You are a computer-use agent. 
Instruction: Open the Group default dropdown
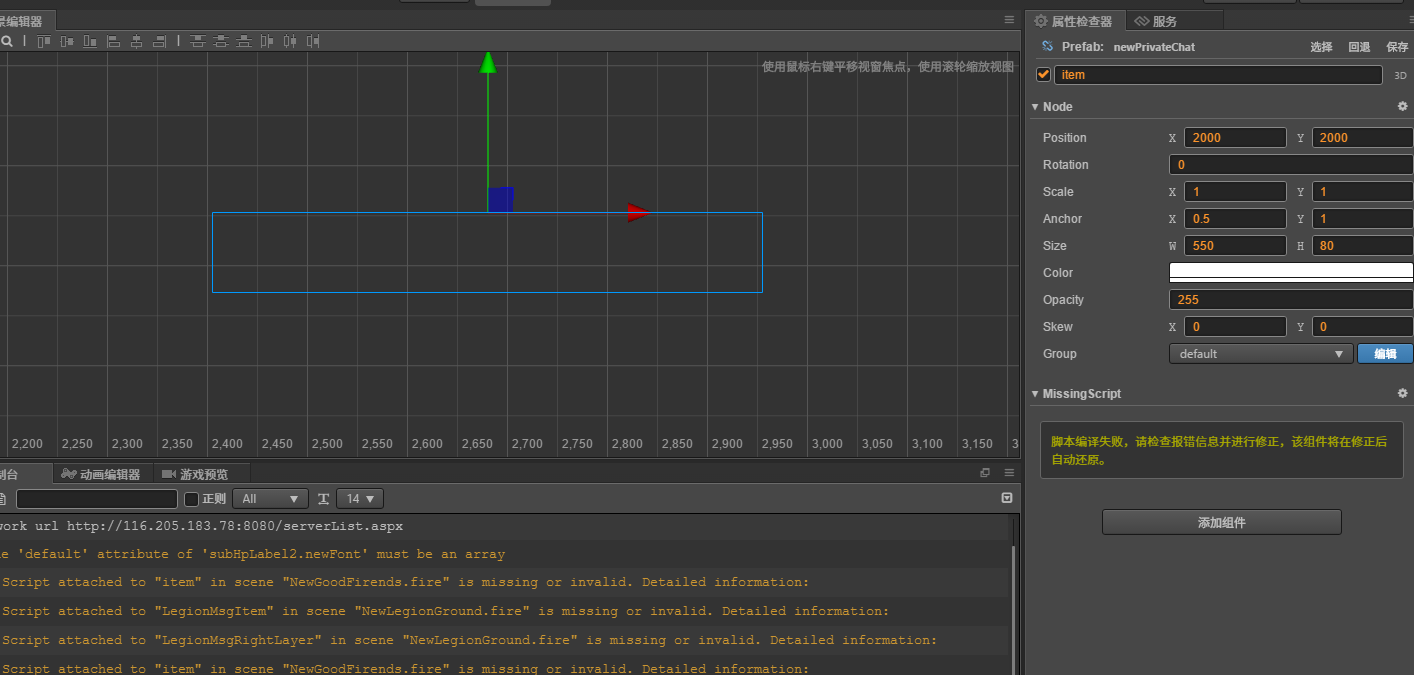pyautogui.click(x=1261, y=354)
